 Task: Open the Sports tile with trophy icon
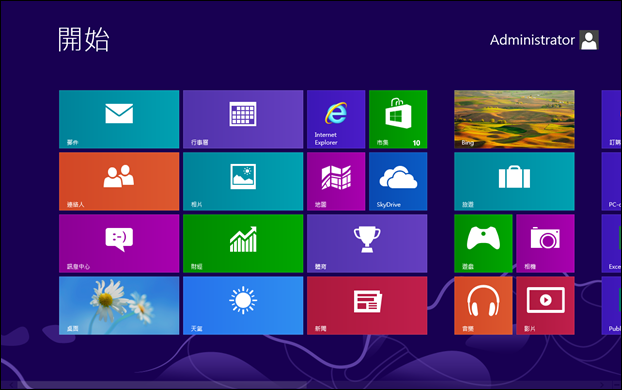point(367,243)
